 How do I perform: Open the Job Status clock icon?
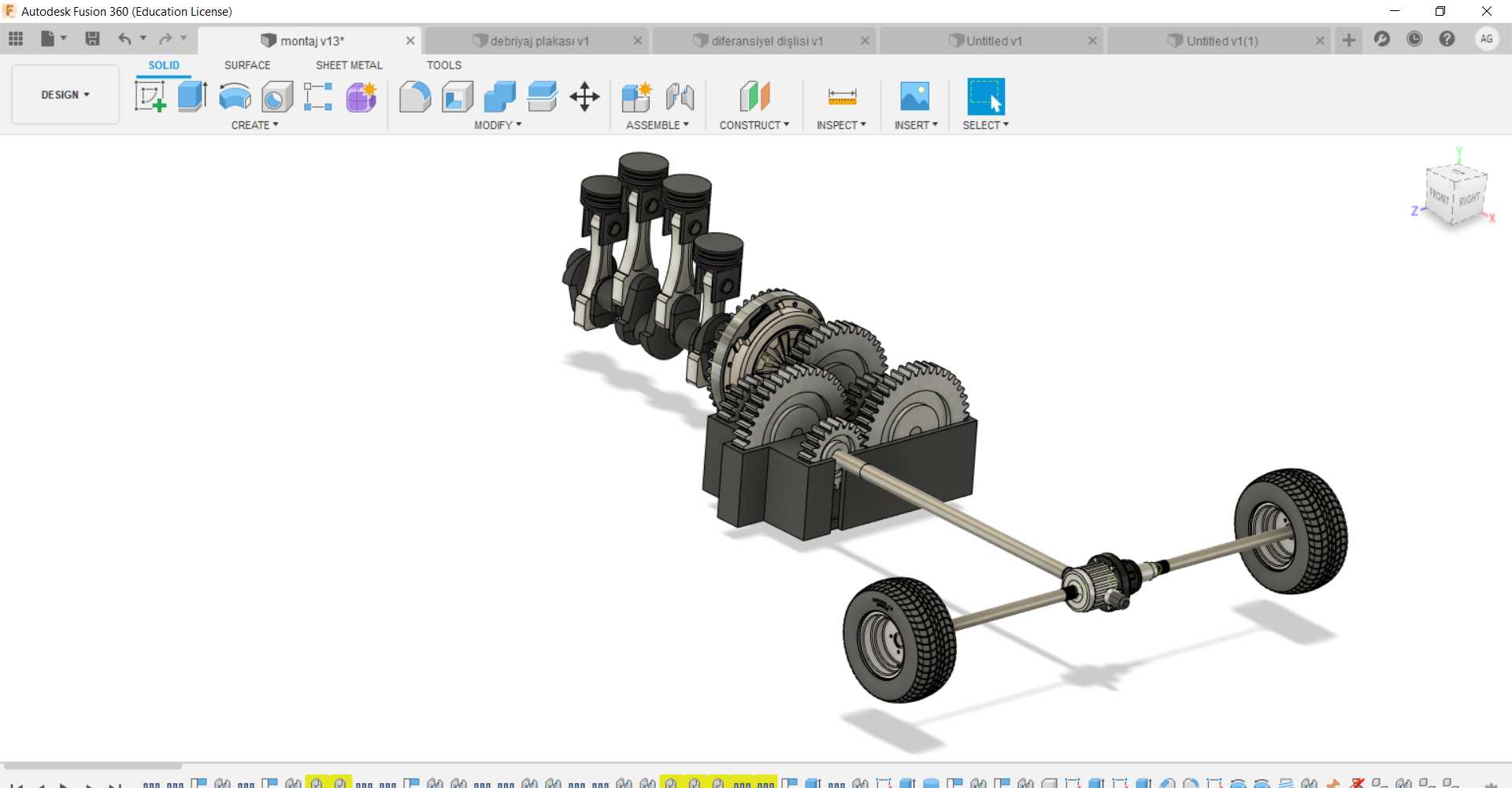point(1414,39)
